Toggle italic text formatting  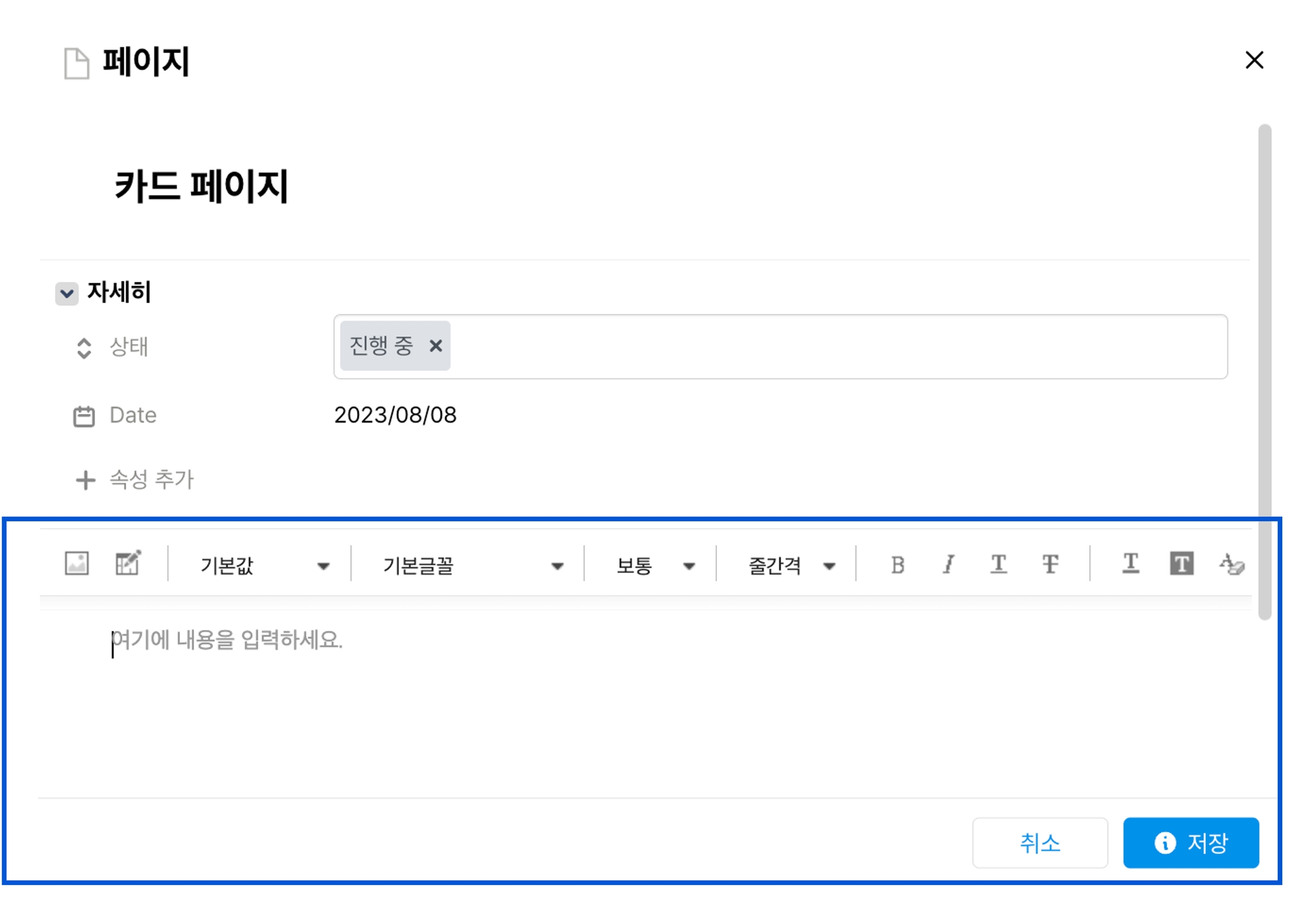(948, 565)
